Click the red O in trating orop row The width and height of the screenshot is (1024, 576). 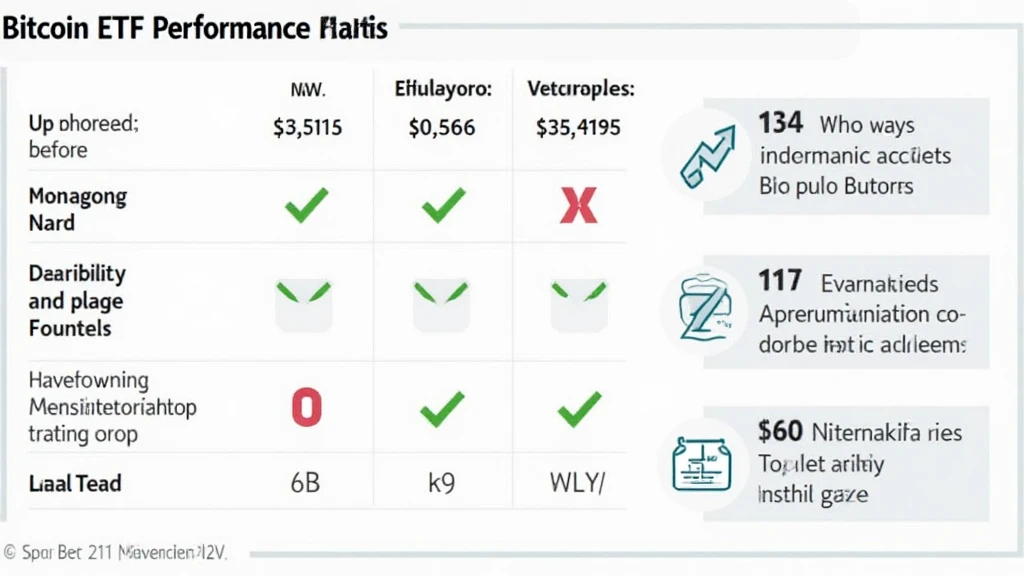[305, 407]
